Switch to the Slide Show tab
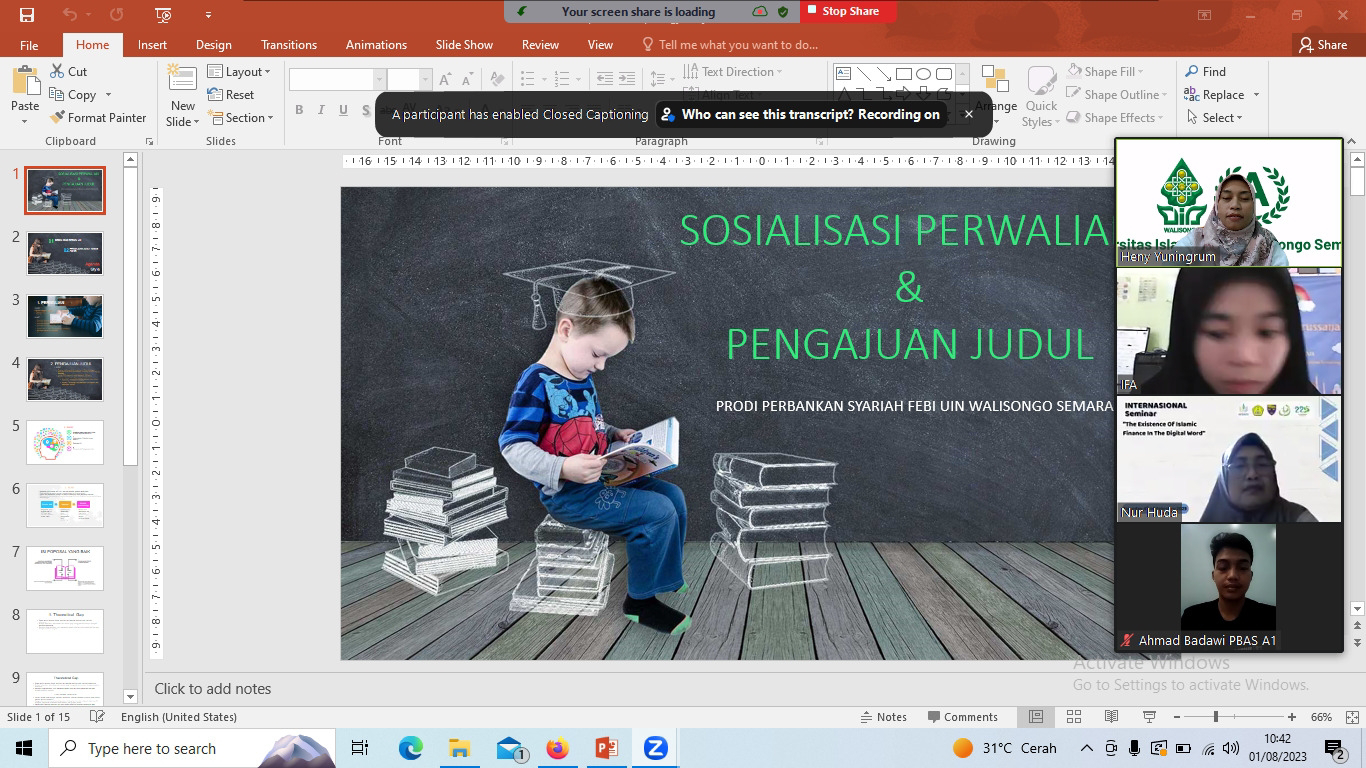 click(464, 45)
